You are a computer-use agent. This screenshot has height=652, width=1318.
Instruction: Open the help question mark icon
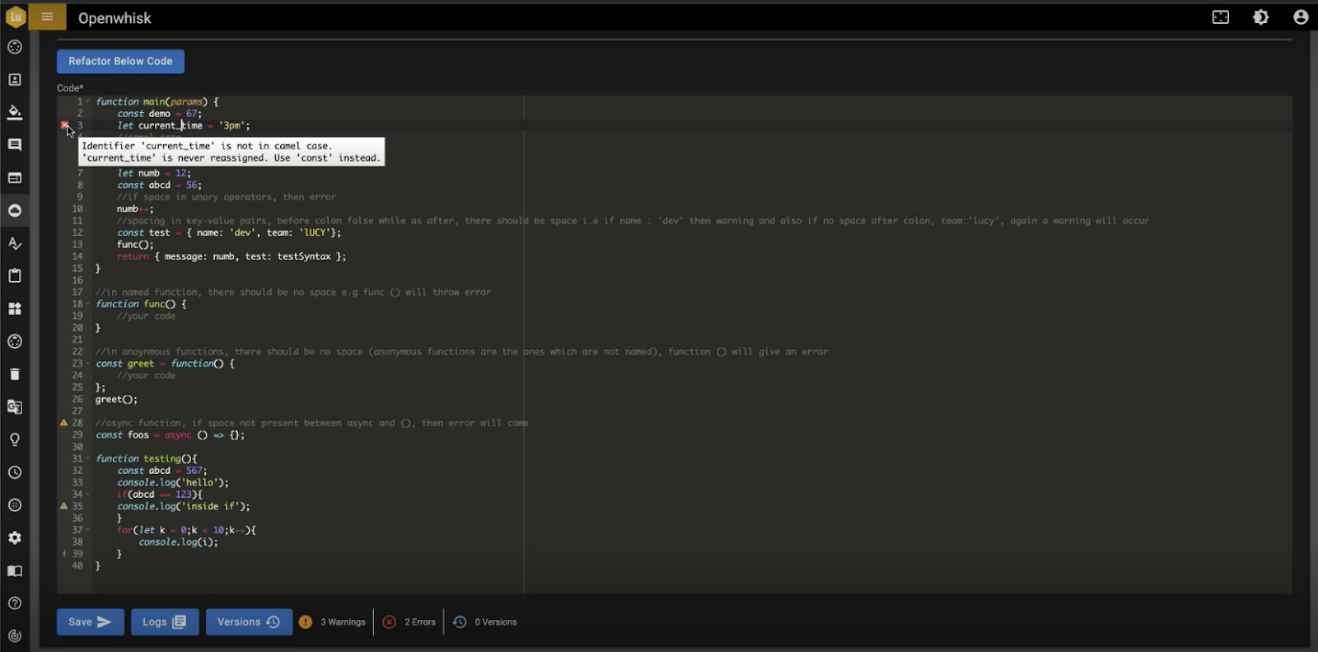coord(15,603)
